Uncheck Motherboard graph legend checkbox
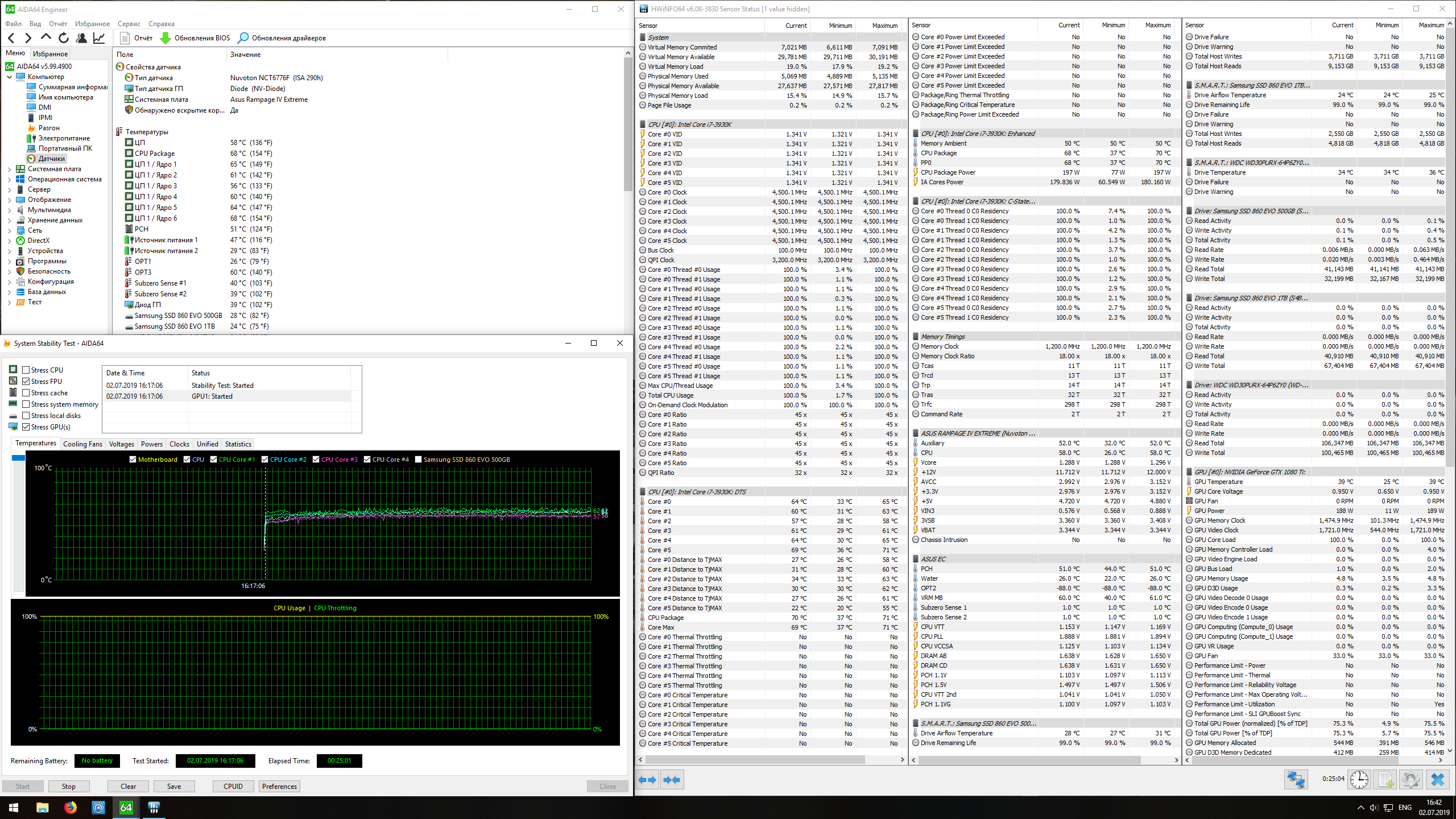1456x819 pixels. (x=133, y=460)
